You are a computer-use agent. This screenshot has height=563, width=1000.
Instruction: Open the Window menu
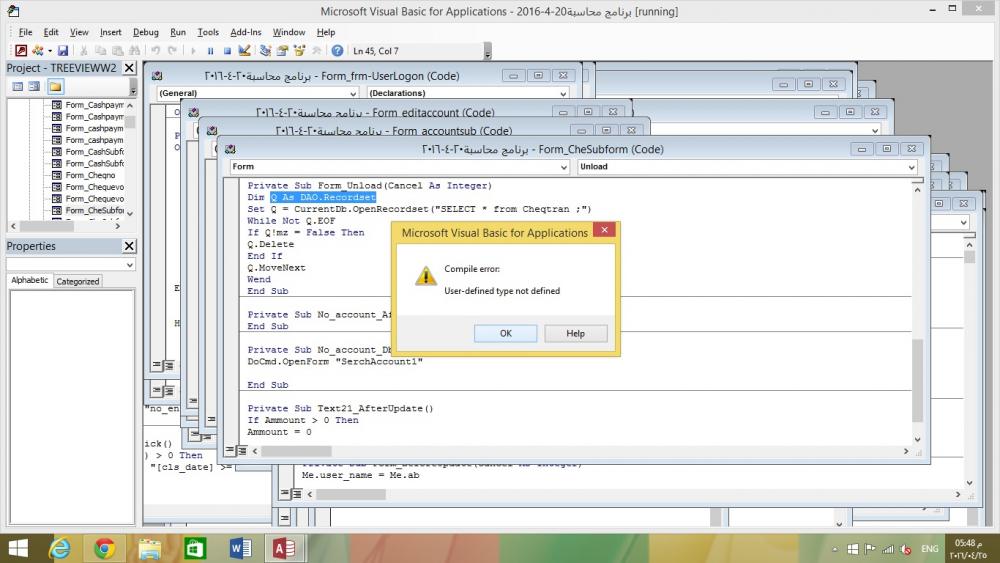[289, 32]
